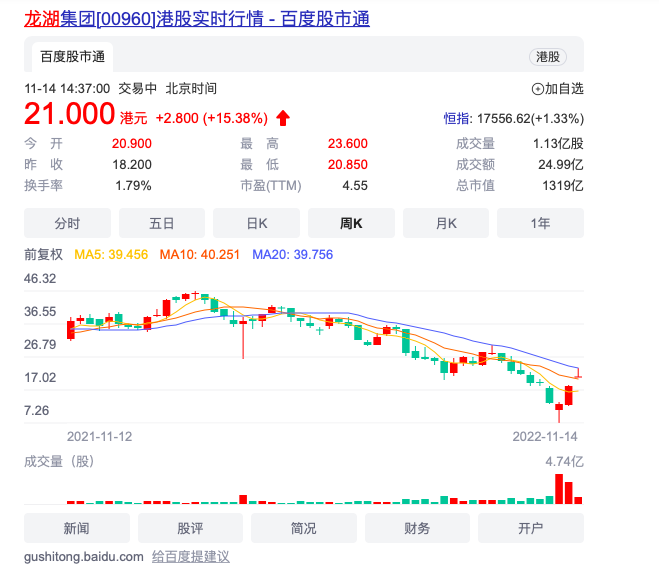Switch chart to 月K view
This screenshot has width=659, height=572.
[446, 223]
